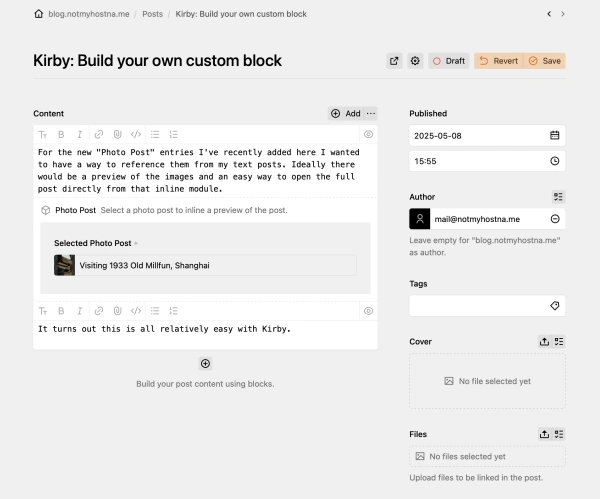
Task: Remove the author mail@notmyhostna.me
Action: pos(555,218)
